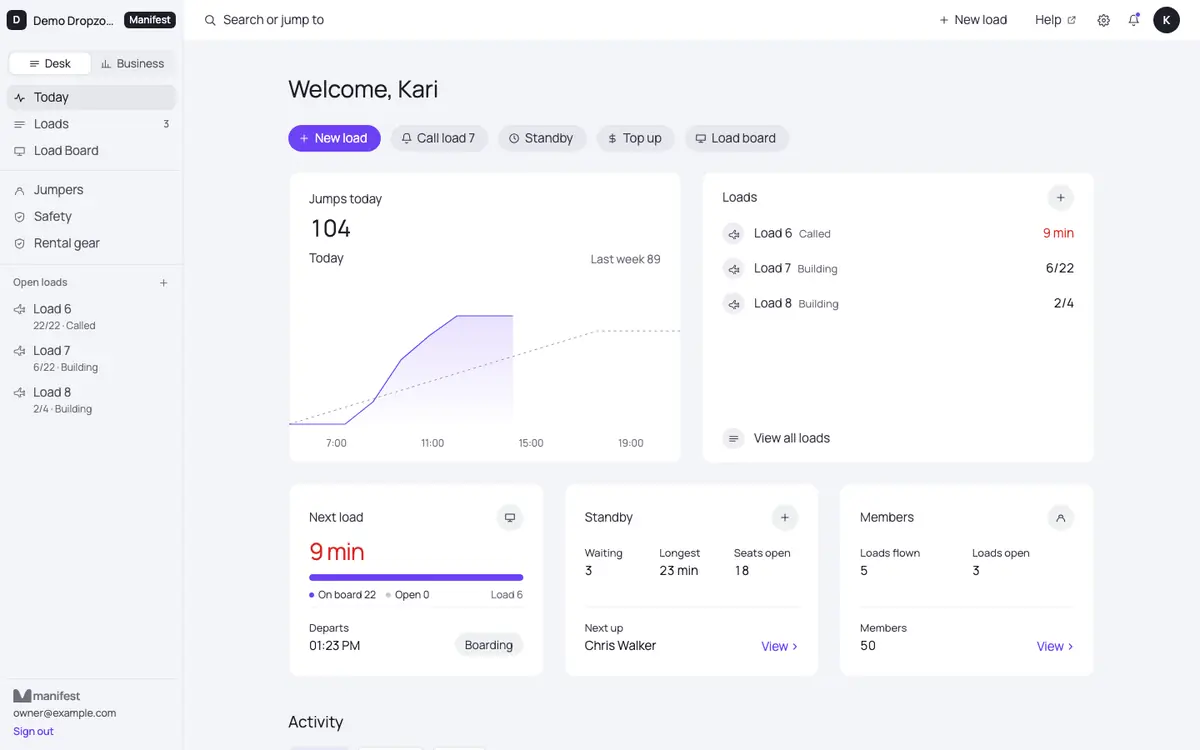Open the notifications bell
The height and width of the screenshot is (750, 1200).
pyautogui.click(x=1134, y=20)
